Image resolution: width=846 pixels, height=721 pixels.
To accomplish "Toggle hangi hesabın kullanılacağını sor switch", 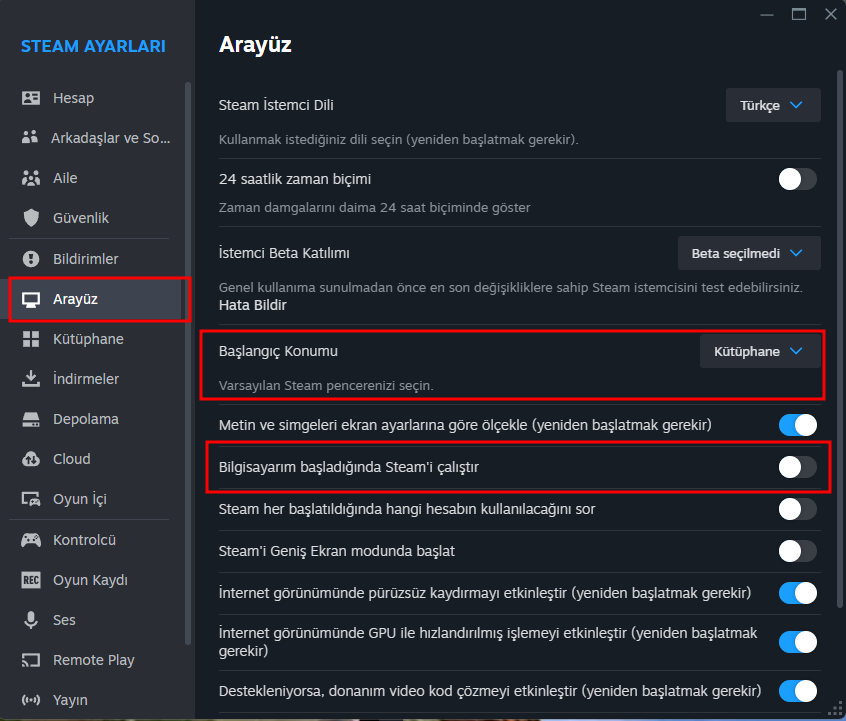I will click(797, 509).
